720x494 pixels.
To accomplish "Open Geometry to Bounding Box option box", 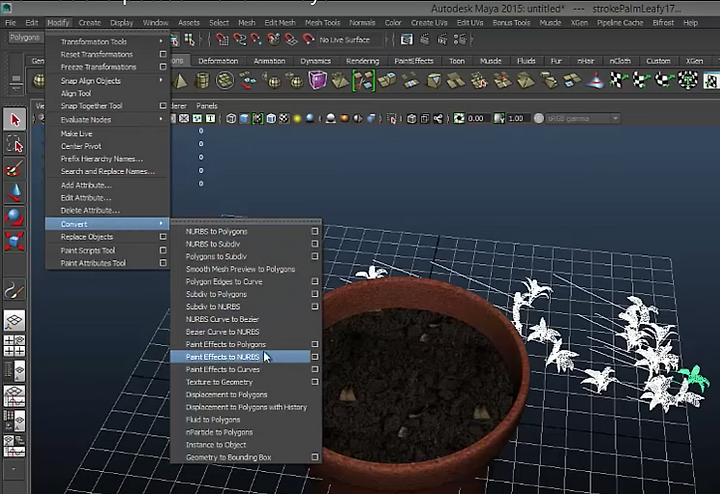I will 315,457.
